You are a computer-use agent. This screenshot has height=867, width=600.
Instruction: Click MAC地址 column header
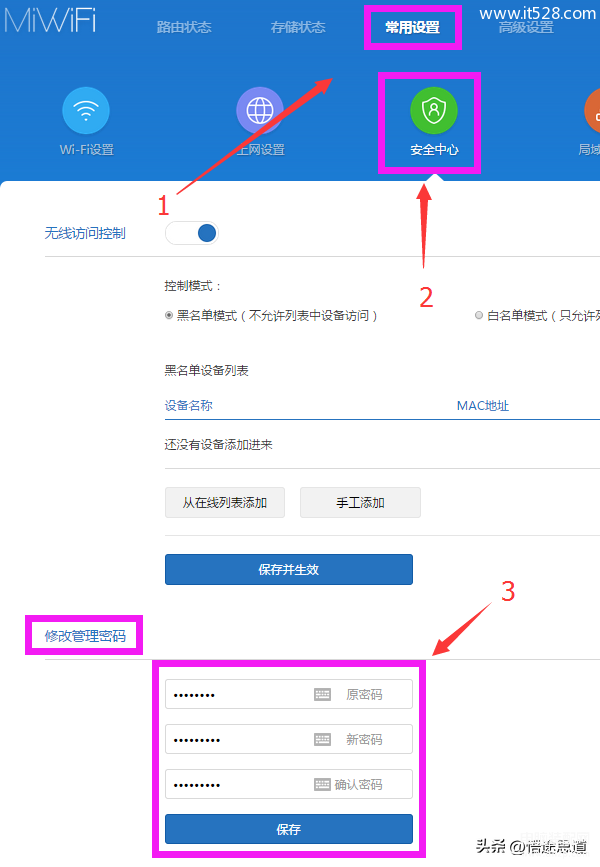coord(483,406)
